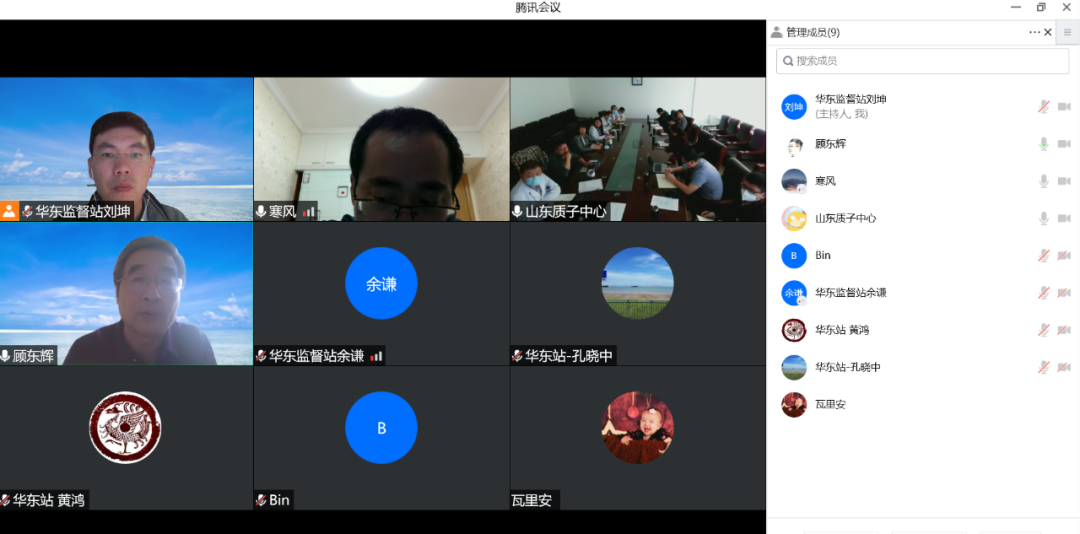1080x534 pixels.
Task: Click the disabled camera icon for 华东监督站余谦
Action: pos(1064,293)
